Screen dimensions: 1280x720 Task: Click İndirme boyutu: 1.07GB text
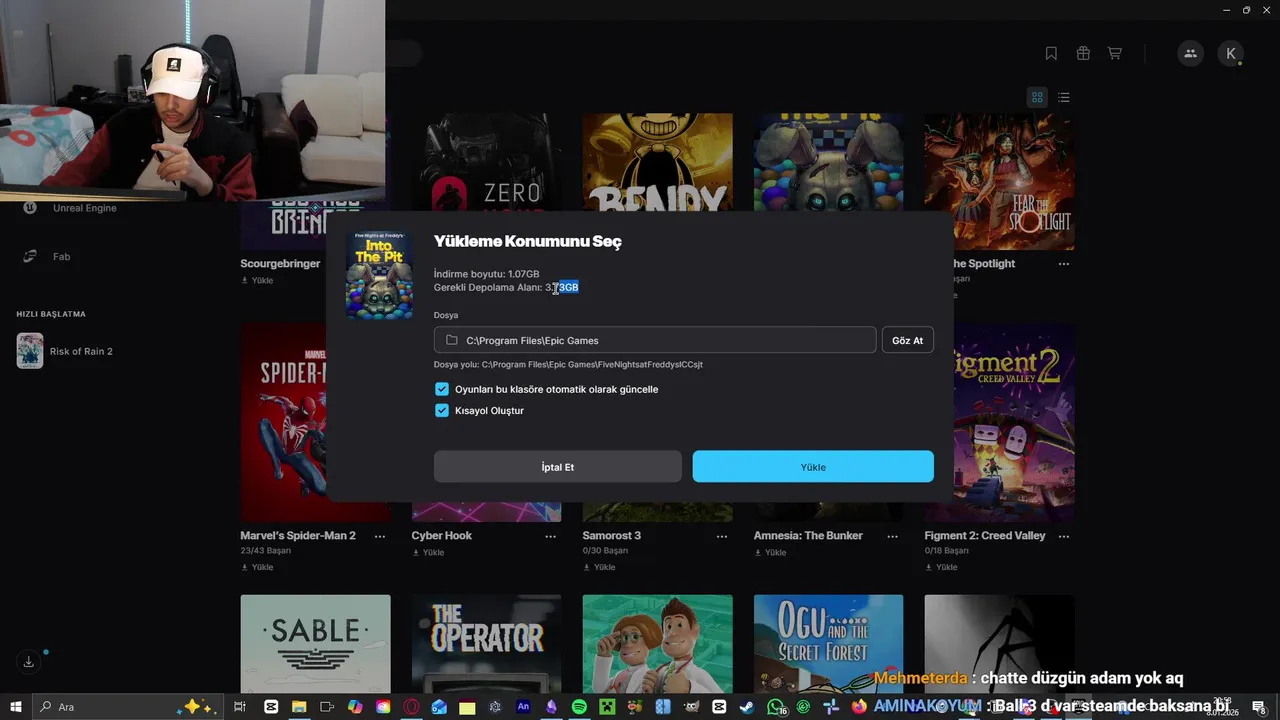[487, 274]
